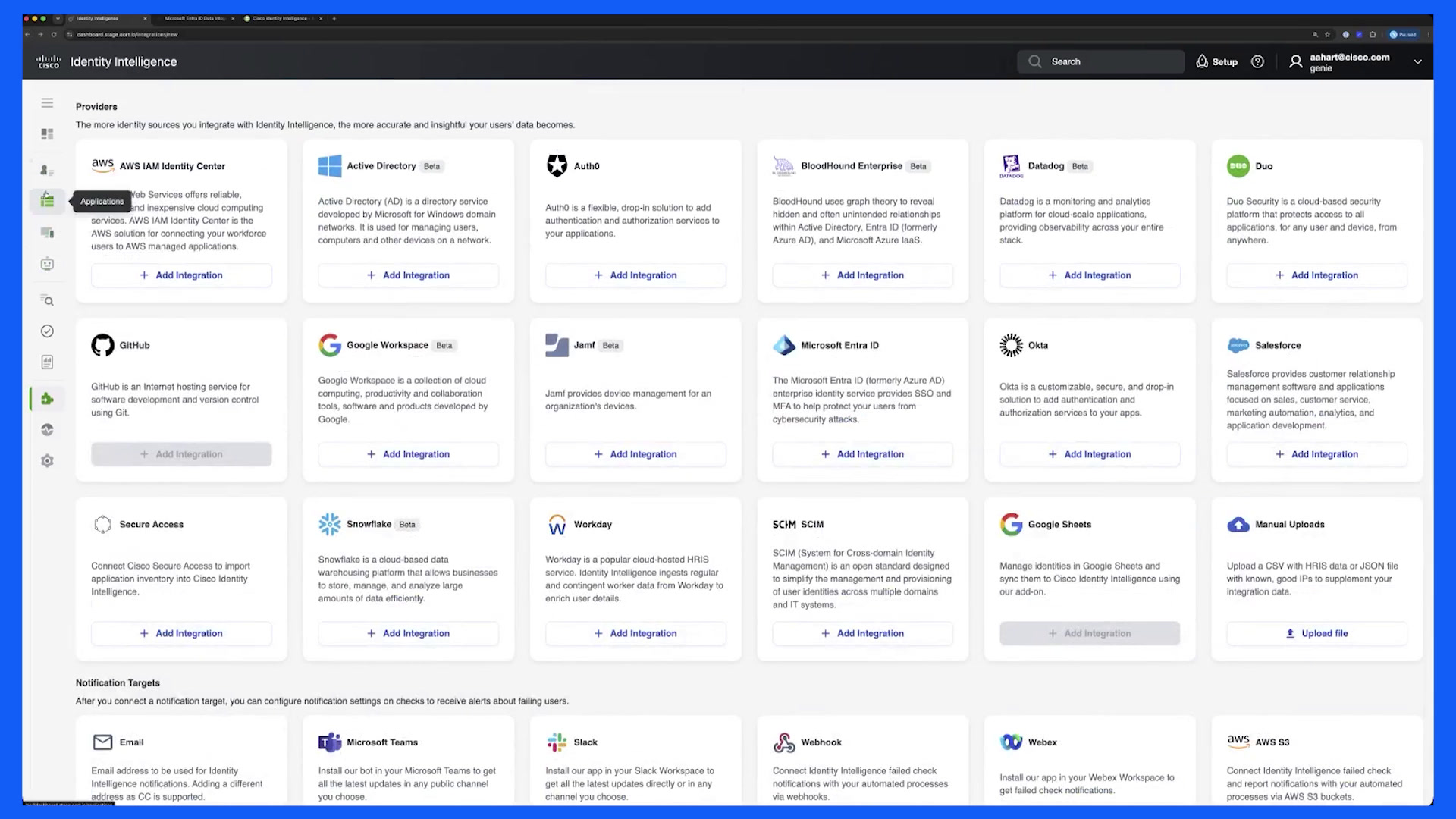Add Integration for Microsoft Entra ID
The width and height of the screenshot is (1456, 819).
(x=862, y=454)
